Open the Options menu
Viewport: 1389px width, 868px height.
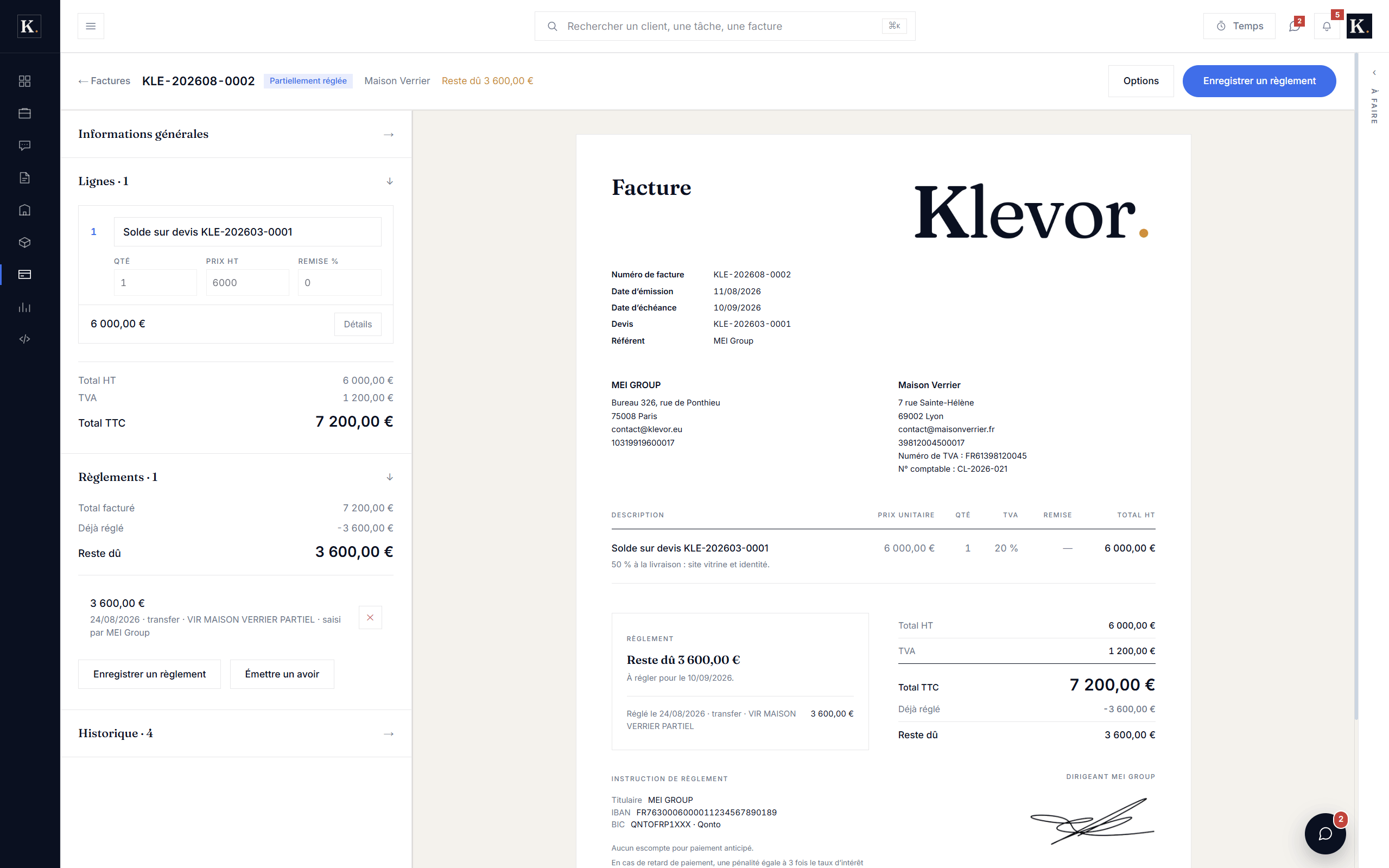pyautogui.click(x=1140, y=81)
